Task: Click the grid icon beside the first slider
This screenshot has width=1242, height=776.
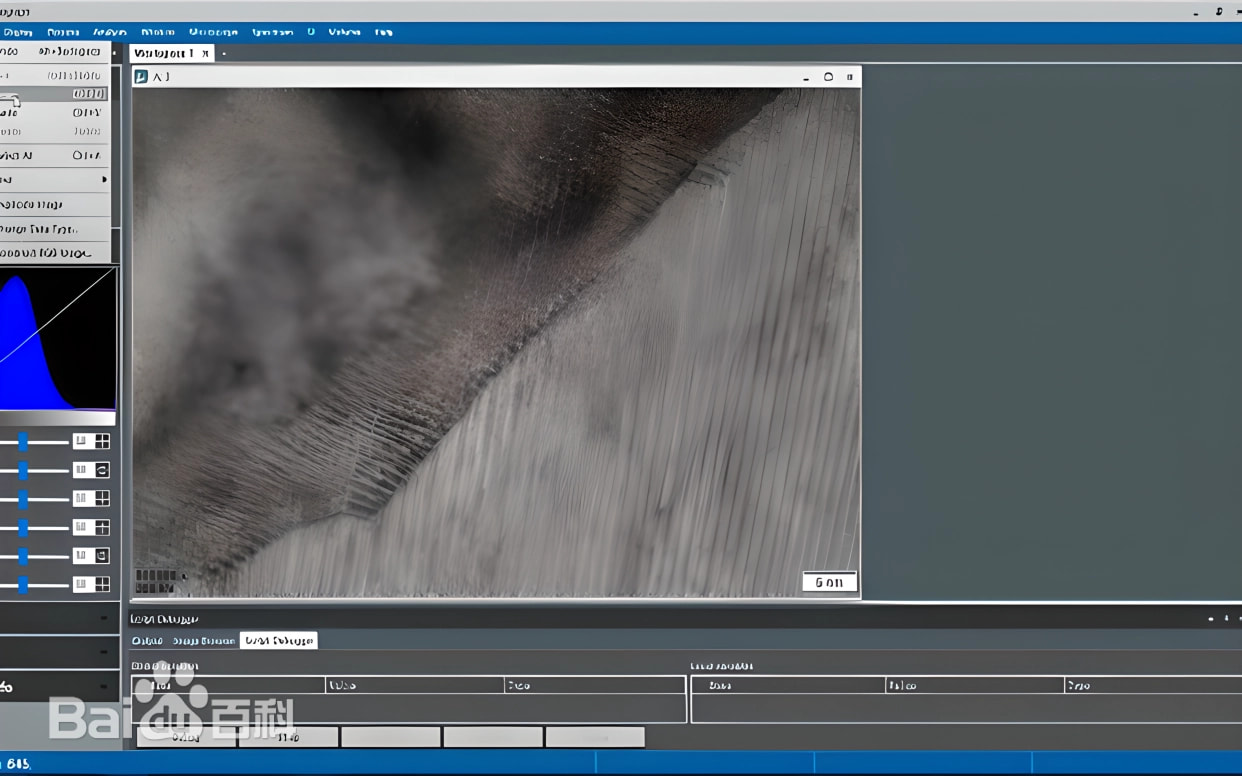Action: pos(101,441)
